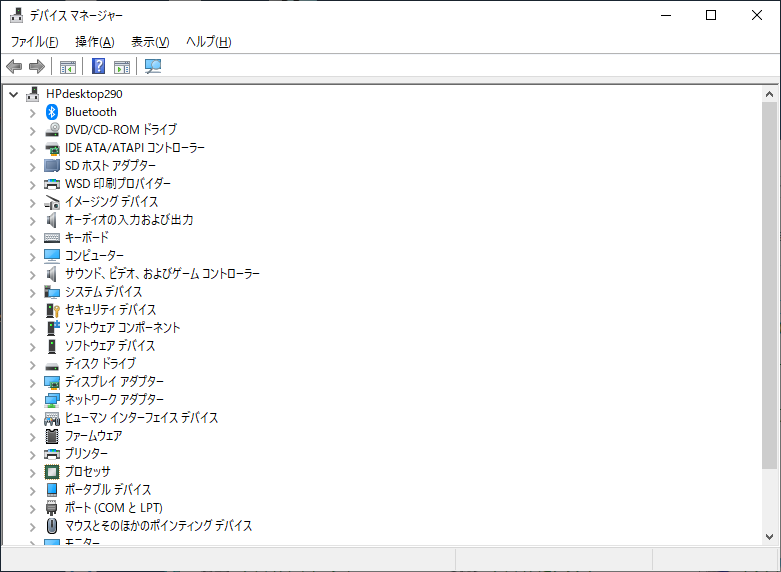Select the プロセッサ label

point(88,472)
